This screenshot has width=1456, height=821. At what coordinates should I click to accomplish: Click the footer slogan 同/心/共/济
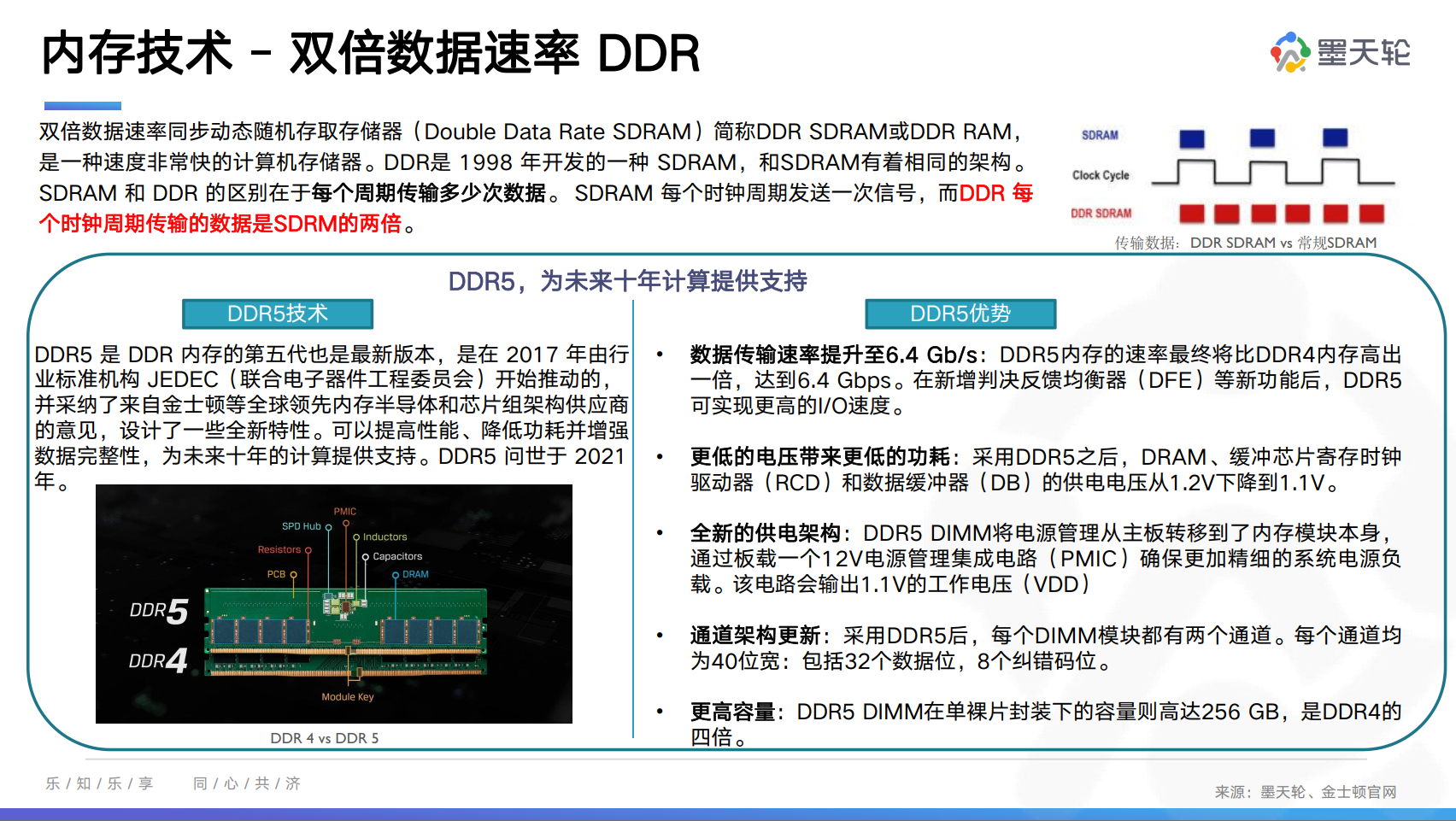[x=247, y=783]
